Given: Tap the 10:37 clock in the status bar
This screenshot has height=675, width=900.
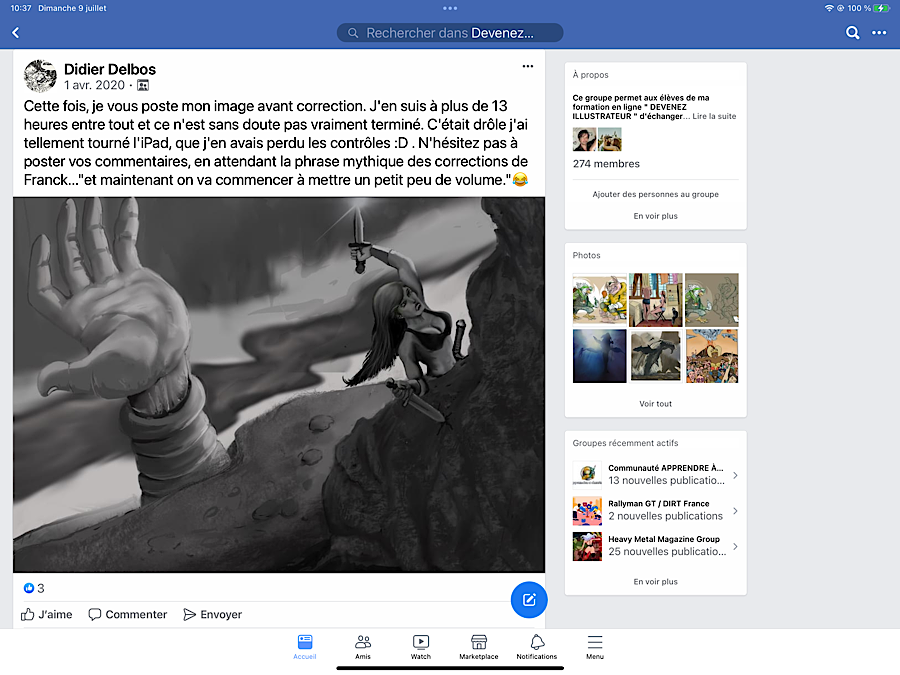Looking at the screenshot, I should [x=21, y=8].
